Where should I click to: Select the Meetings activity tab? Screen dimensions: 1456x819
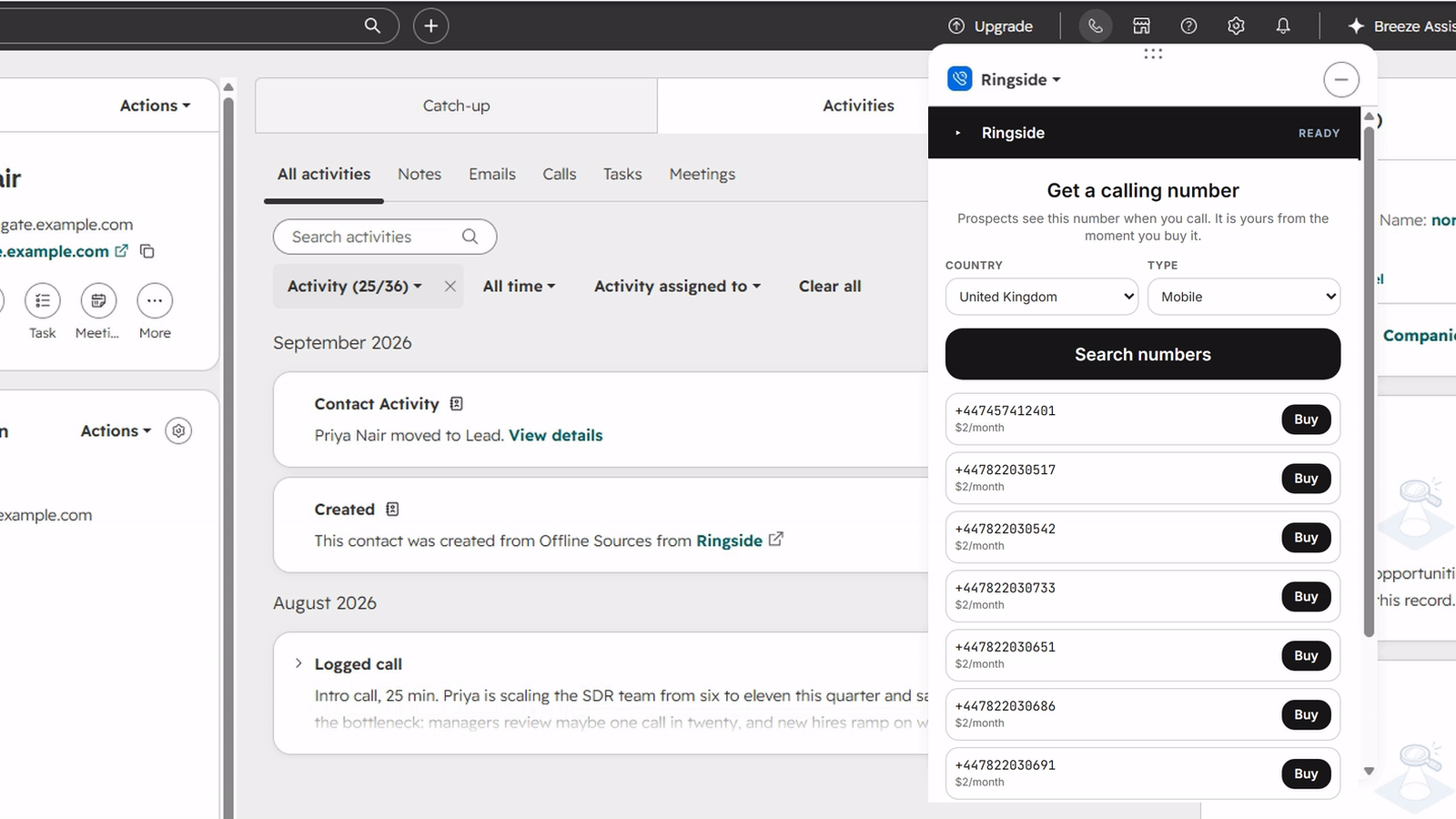[703, 174]
